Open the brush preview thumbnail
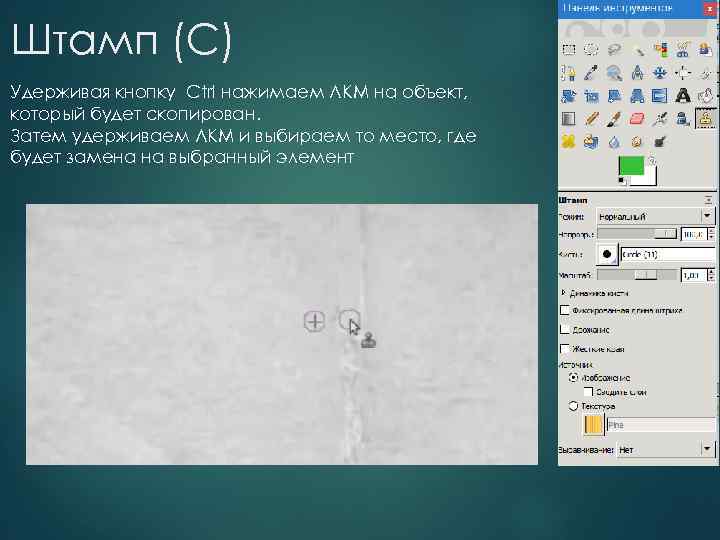 coord(607,254)
